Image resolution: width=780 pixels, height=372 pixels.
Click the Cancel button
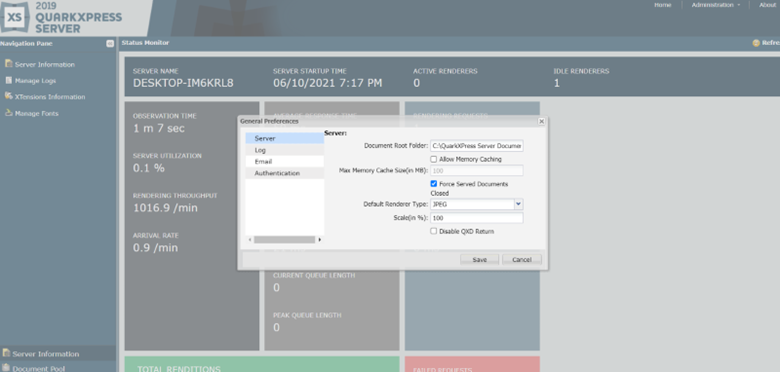pyautogui.click(x=522, y=260)
